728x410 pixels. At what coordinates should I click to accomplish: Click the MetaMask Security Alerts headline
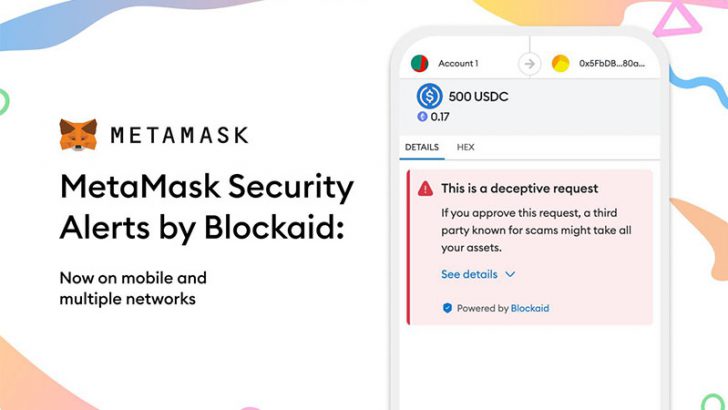207,208
